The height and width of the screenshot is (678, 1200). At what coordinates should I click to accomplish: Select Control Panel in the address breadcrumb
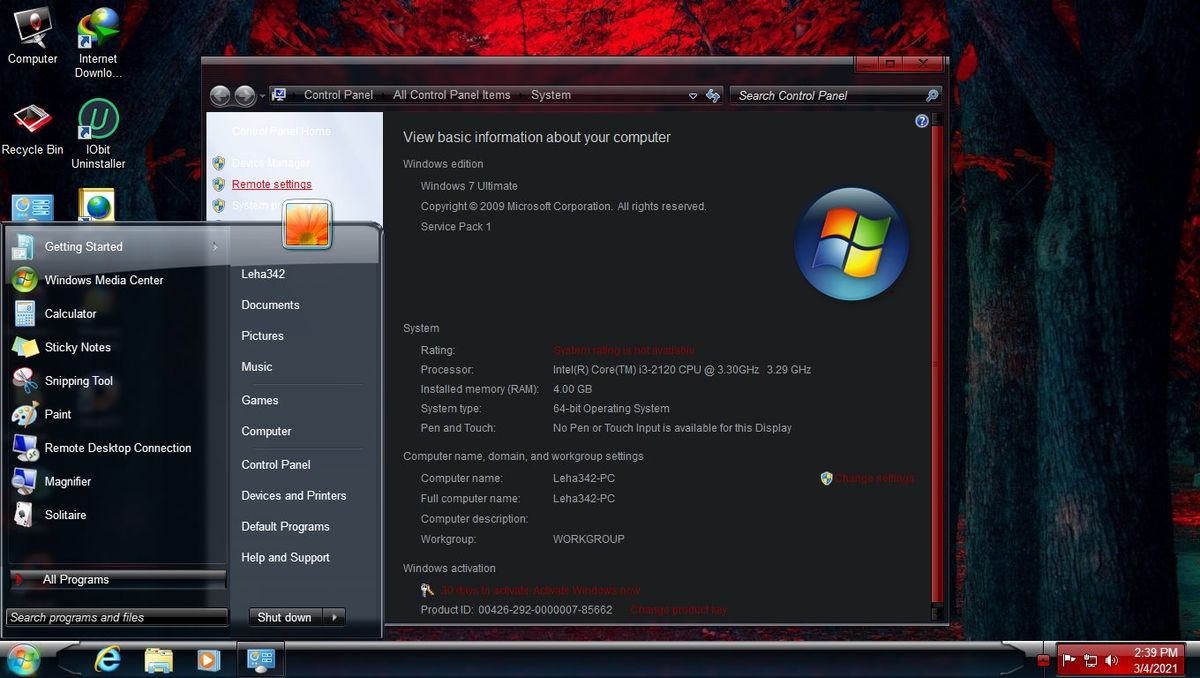(338, 95)
